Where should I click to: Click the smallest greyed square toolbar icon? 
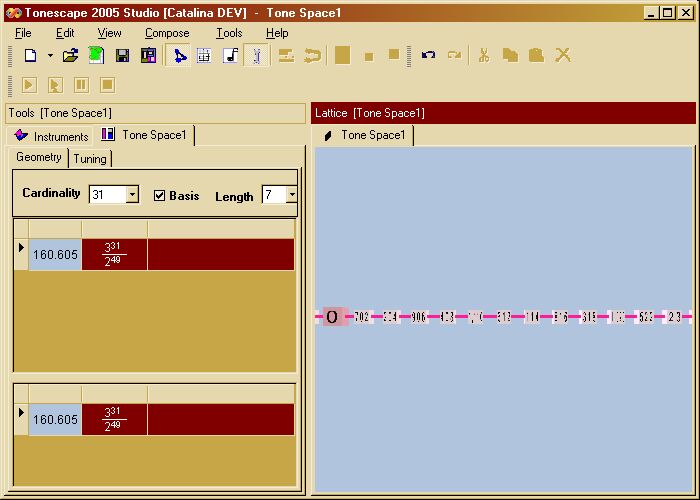point(369,57)
